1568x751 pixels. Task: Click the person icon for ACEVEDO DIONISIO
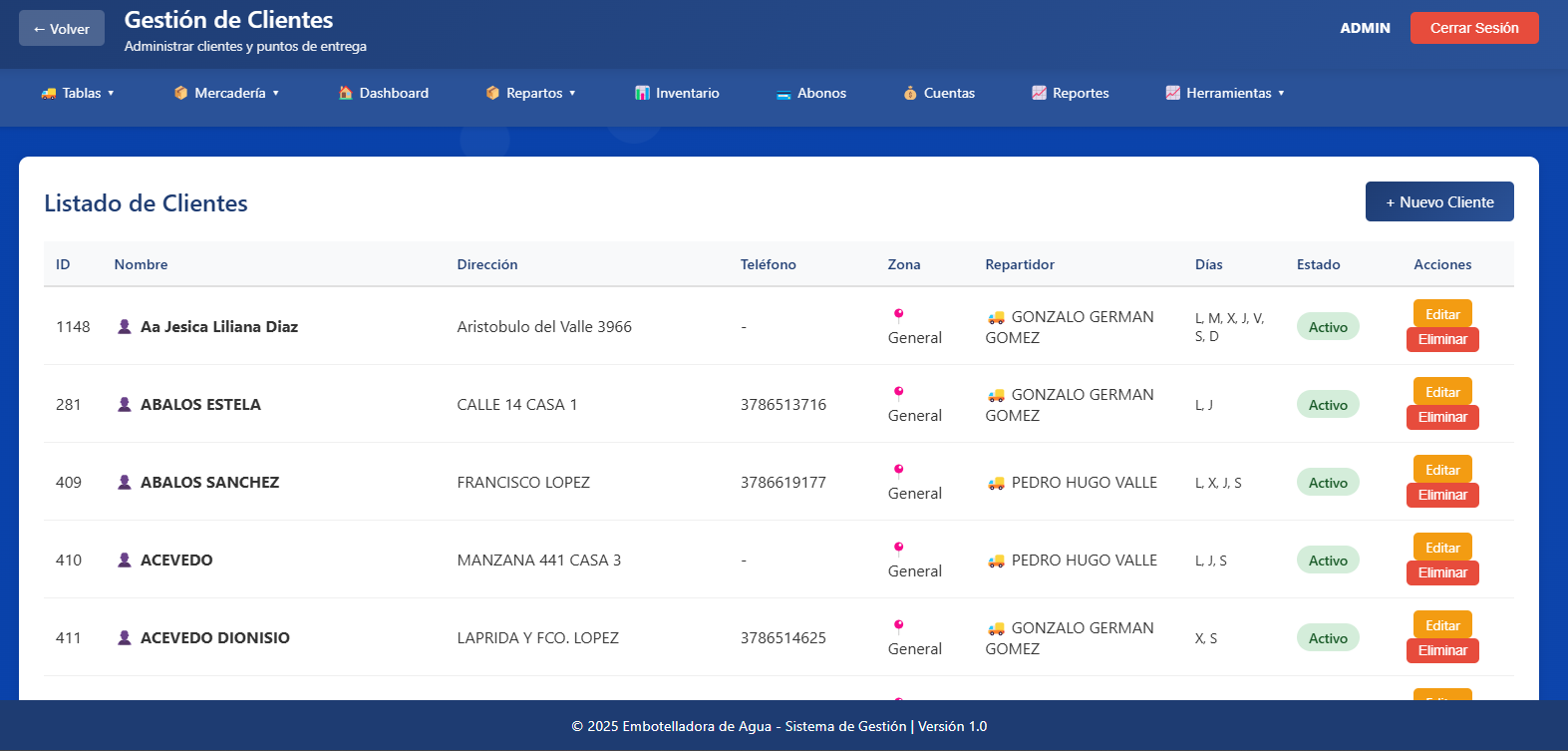pyautogui.click(x=125, y=637)
